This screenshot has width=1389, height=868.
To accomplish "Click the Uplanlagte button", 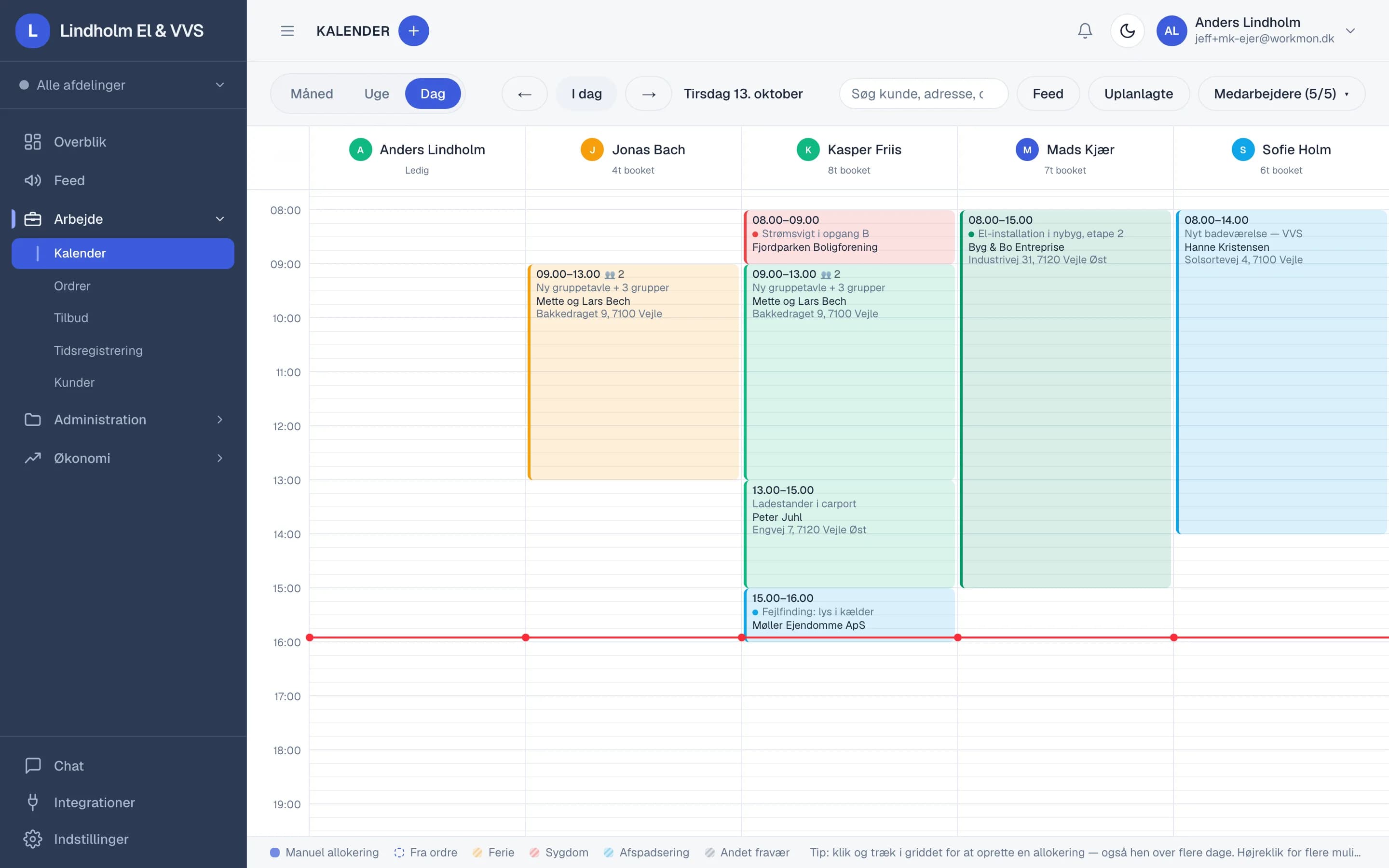I will [x=1139, y=94].
